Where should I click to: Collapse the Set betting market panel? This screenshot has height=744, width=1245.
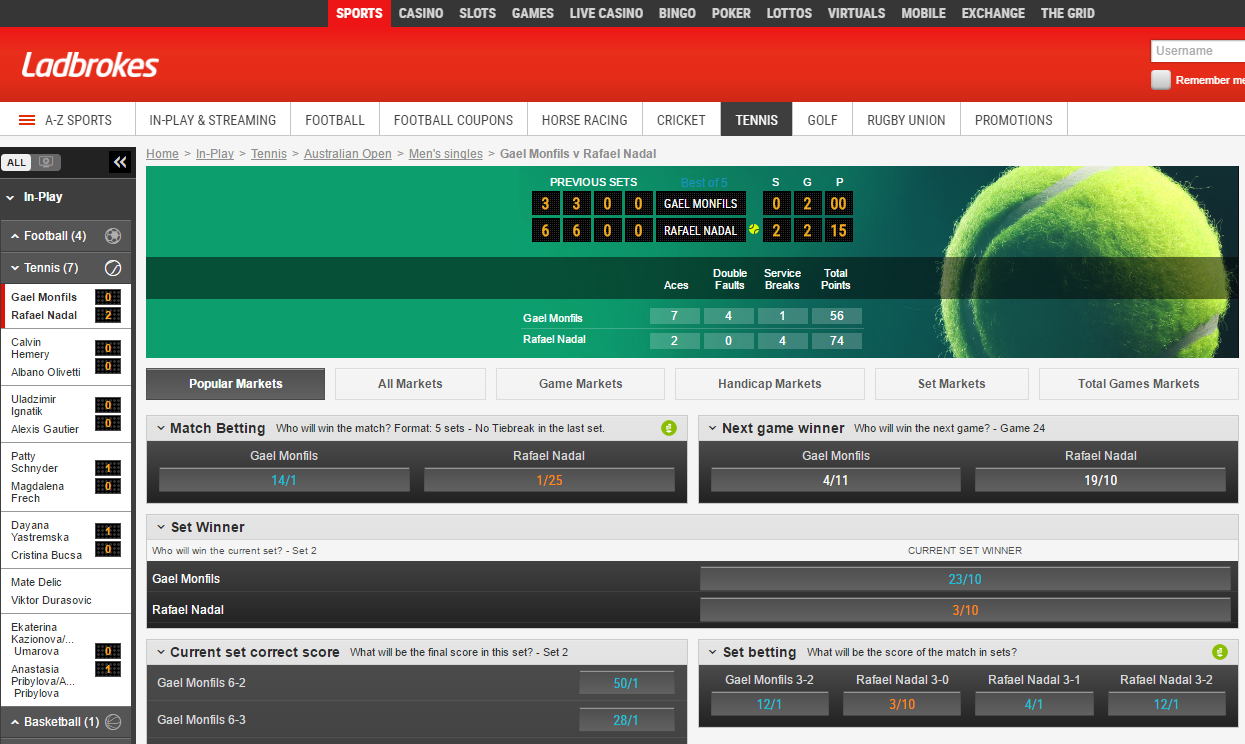click(x=712, y=652)
